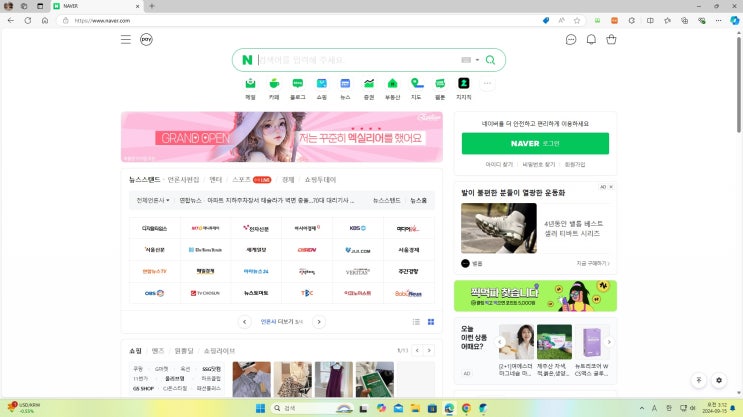Open the Edge Copilot sidebar icon
This screenshot has height=417, width=743.
coord(734,20)
